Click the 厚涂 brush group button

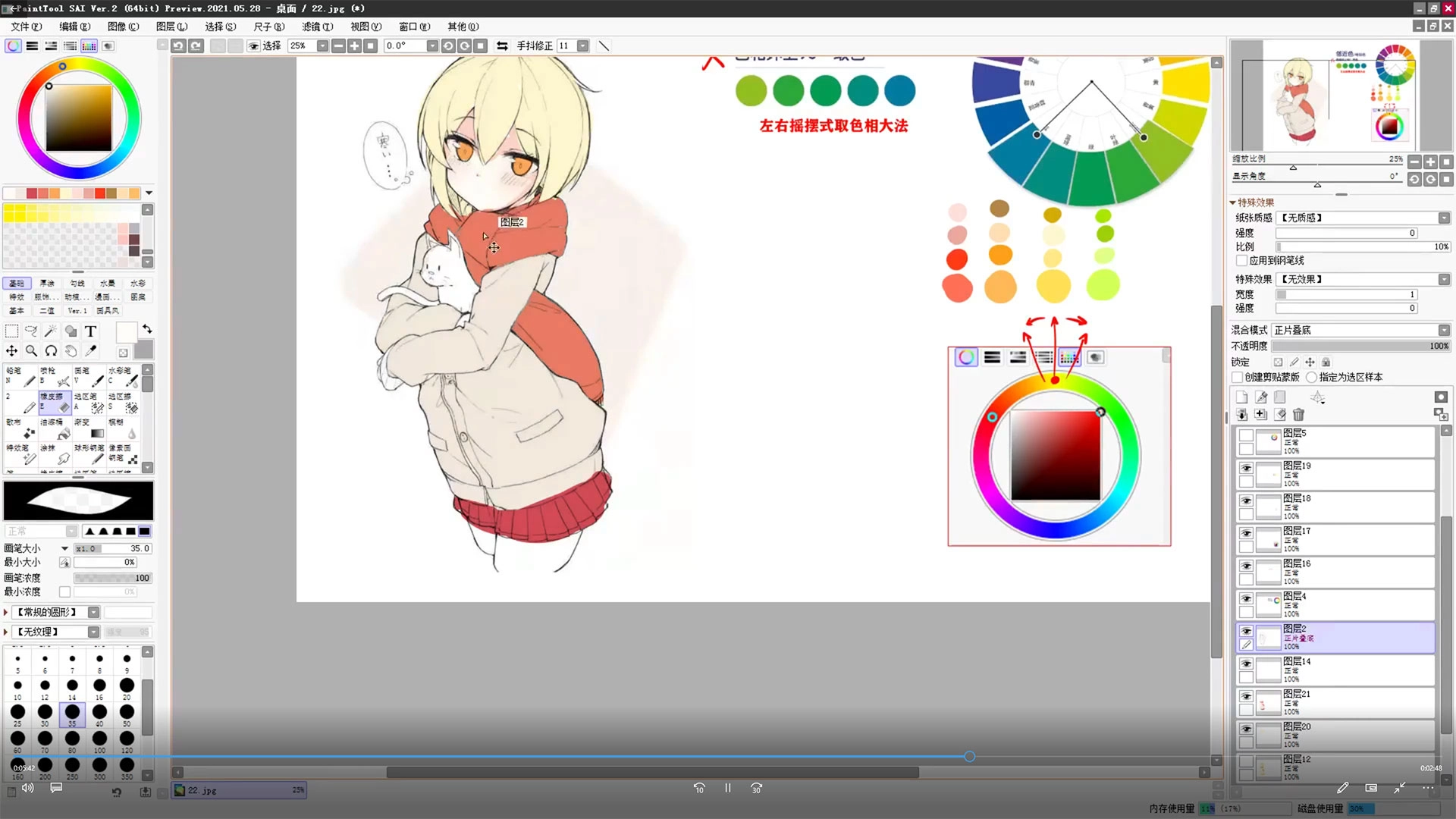tap(47, 284)
